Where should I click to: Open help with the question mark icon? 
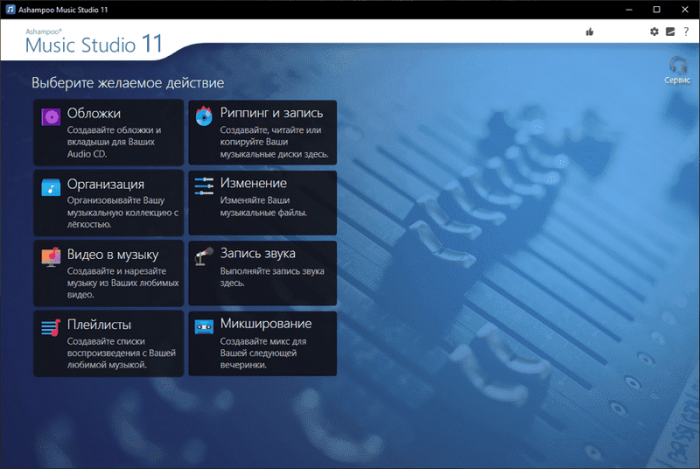(x=686, y=32)
